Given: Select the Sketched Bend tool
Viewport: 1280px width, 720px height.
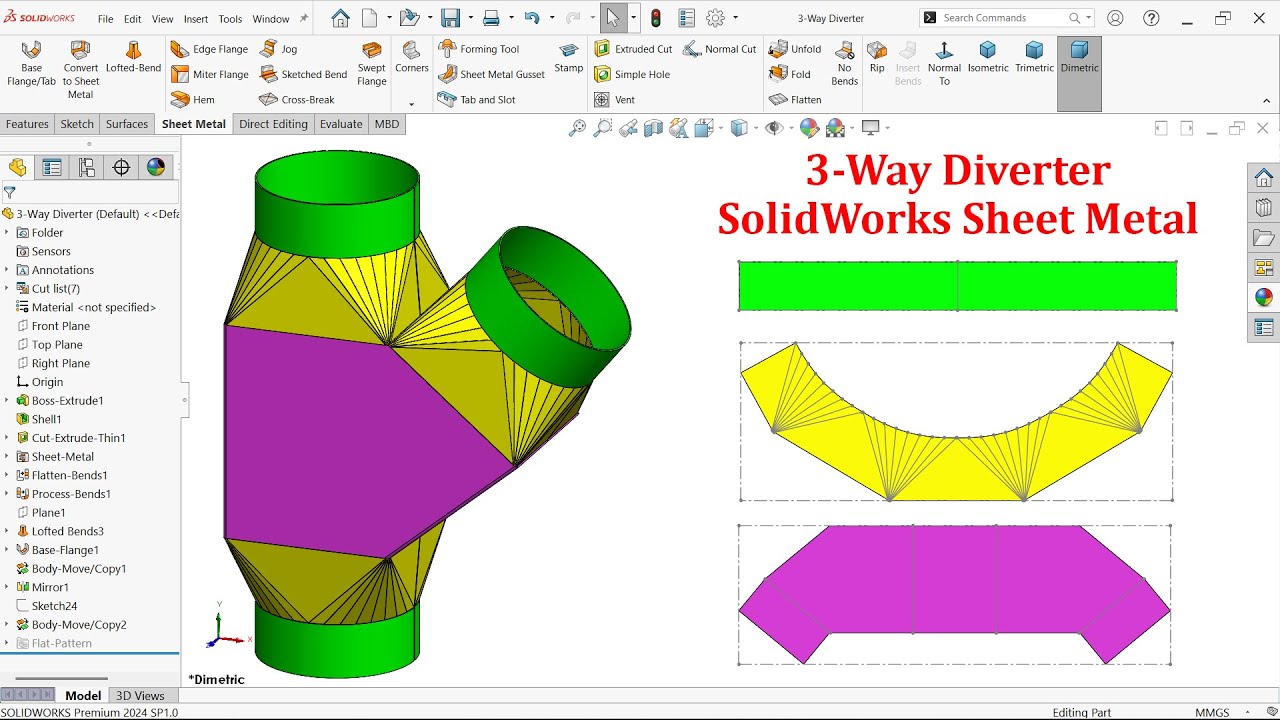Looking at the screenshot, I should coord(303,74).
